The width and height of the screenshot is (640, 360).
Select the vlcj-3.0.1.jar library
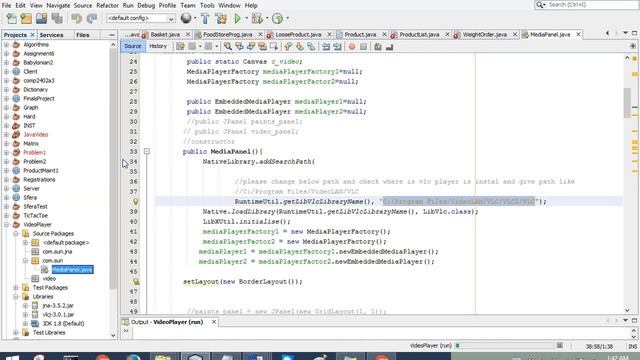coord(58,314)
